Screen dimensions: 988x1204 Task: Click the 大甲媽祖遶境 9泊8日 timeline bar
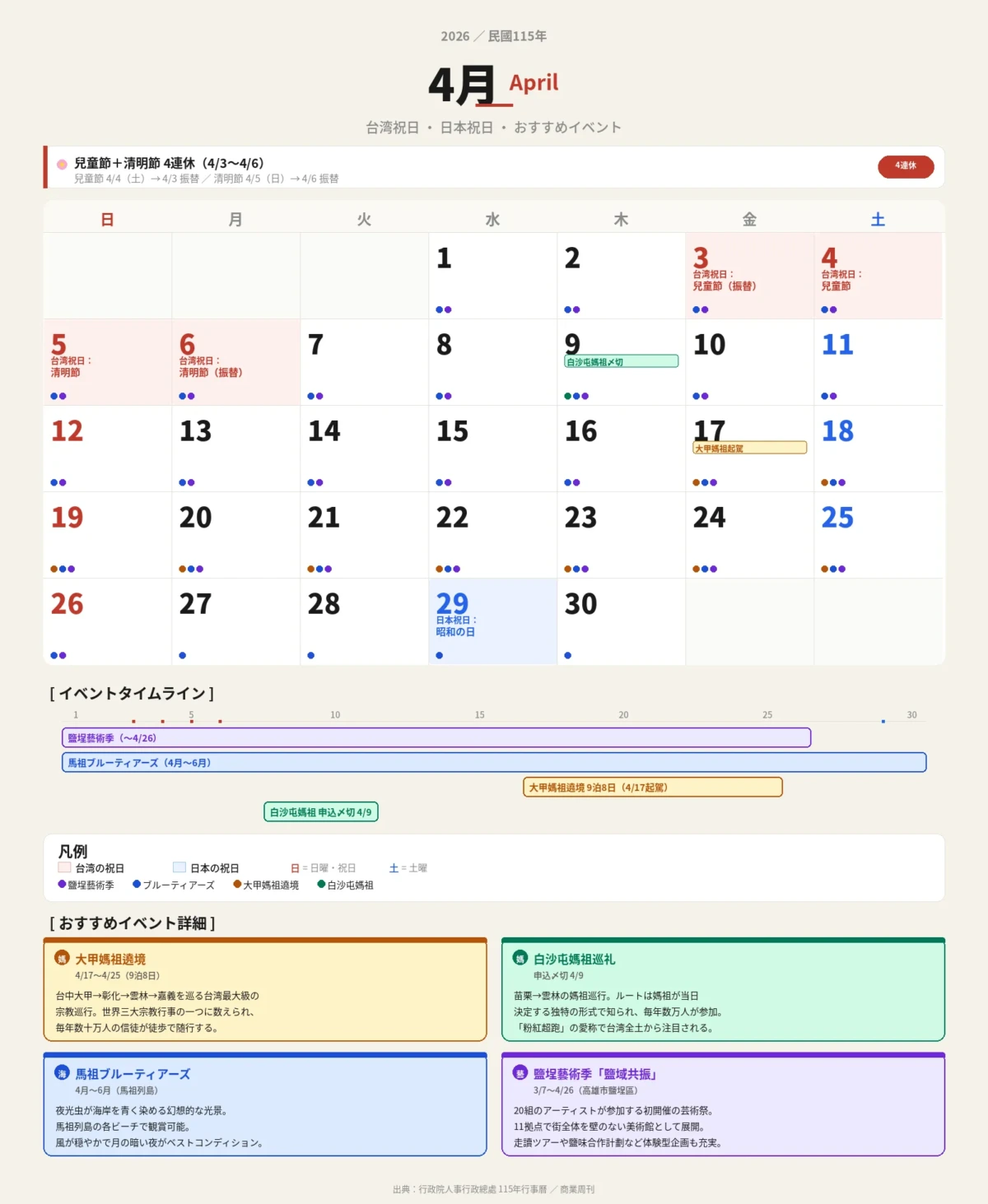pyautogui.click(x=652, y=788)
